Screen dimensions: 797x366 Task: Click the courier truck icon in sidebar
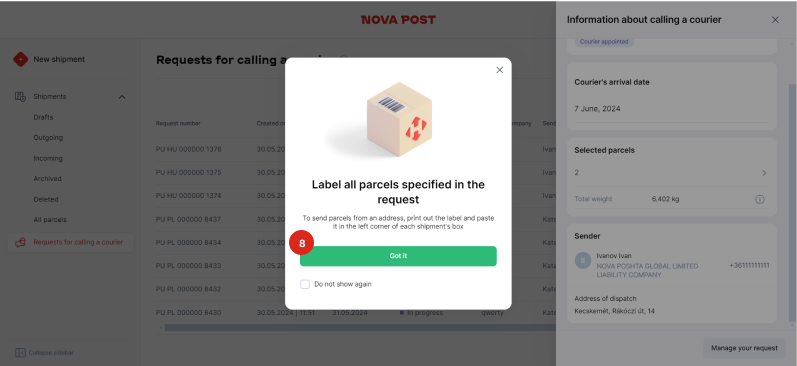(20, 242)
